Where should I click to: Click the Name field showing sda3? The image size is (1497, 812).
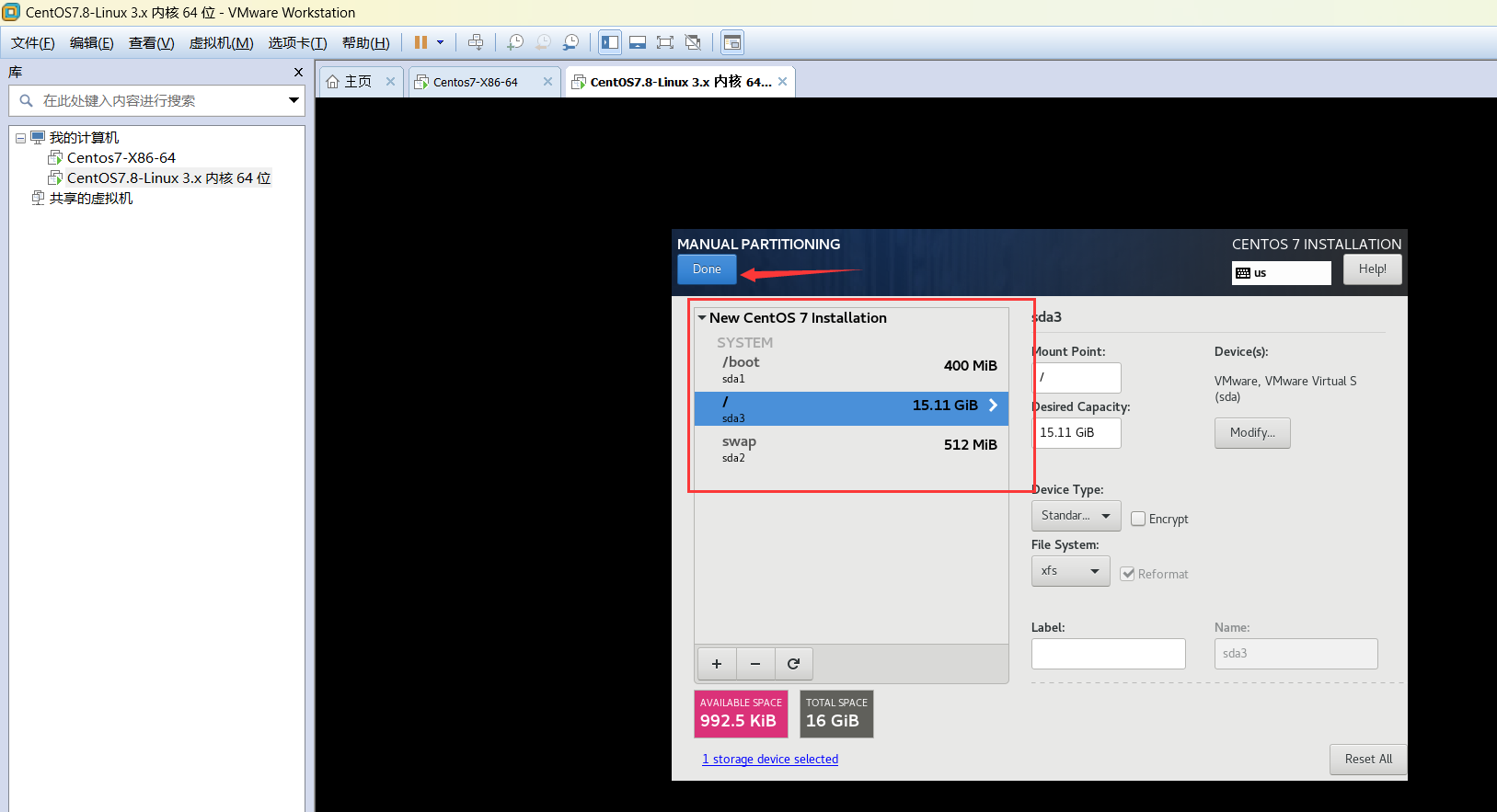pos(1295,654)
